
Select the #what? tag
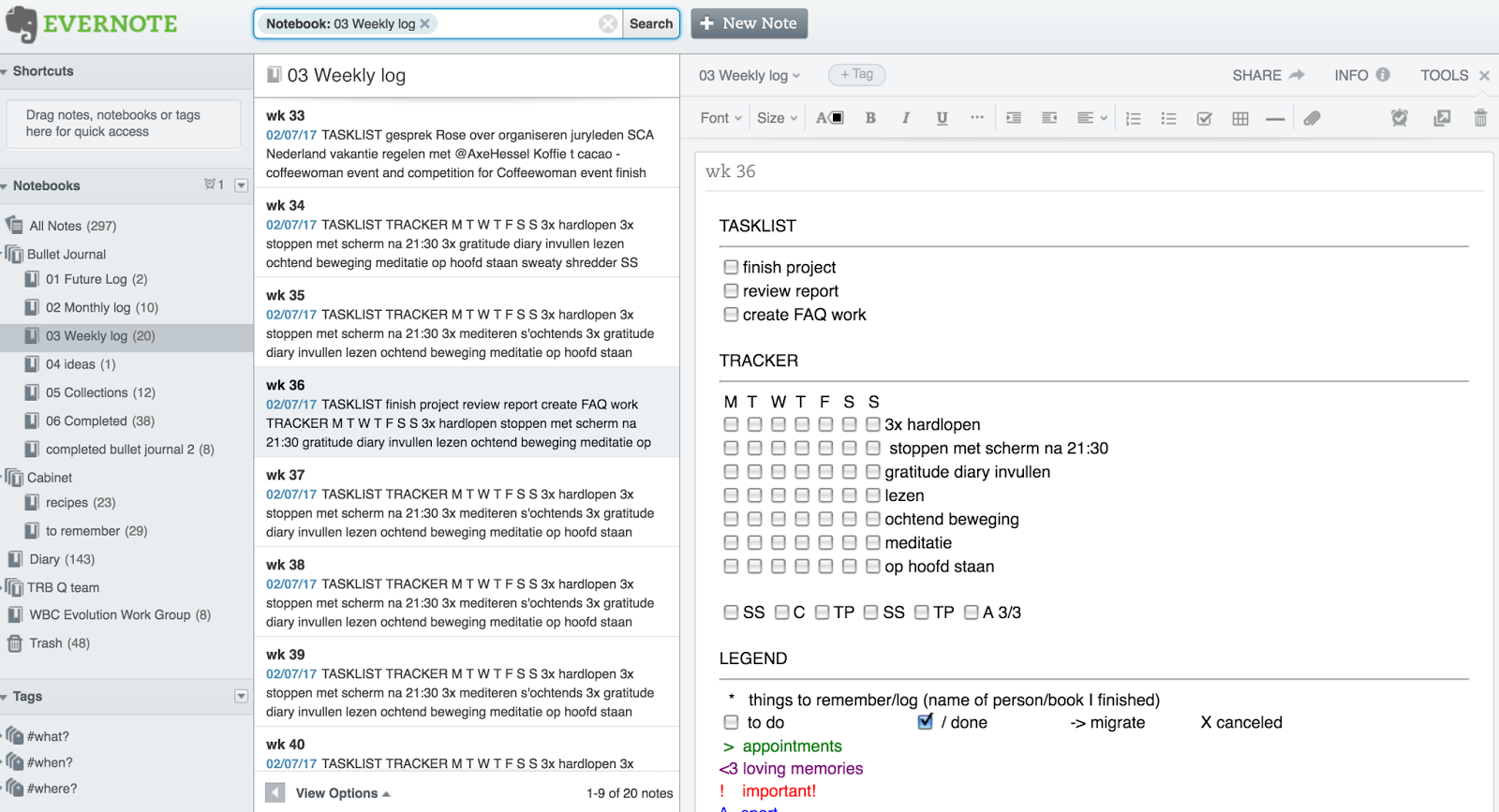tap(48, 736)
